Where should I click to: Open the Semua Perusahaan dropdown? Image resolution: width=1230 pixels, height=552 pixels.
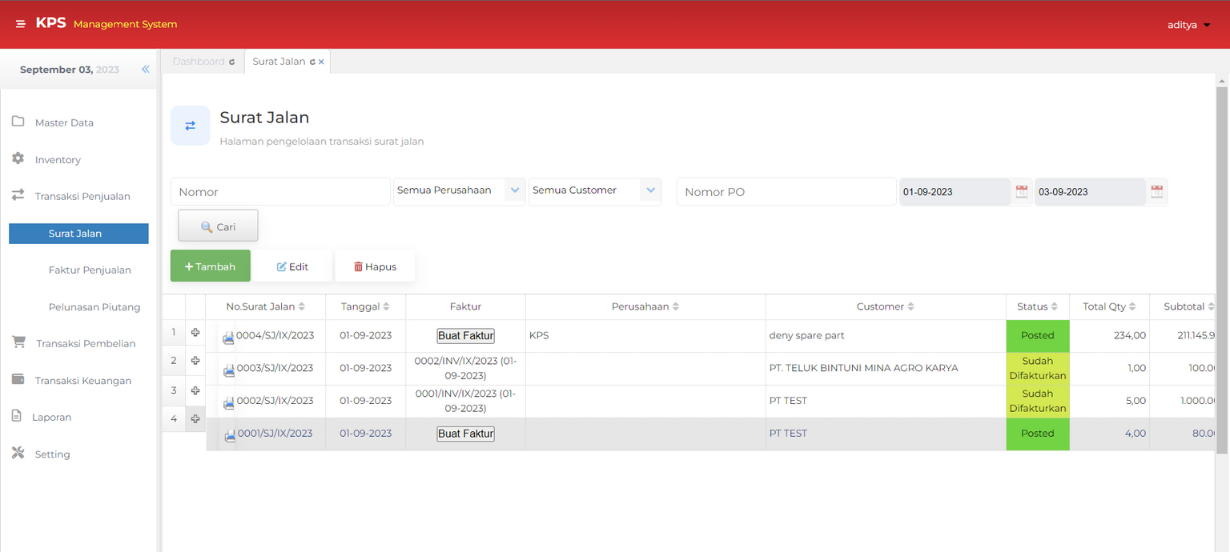click(x=514, y=190)
